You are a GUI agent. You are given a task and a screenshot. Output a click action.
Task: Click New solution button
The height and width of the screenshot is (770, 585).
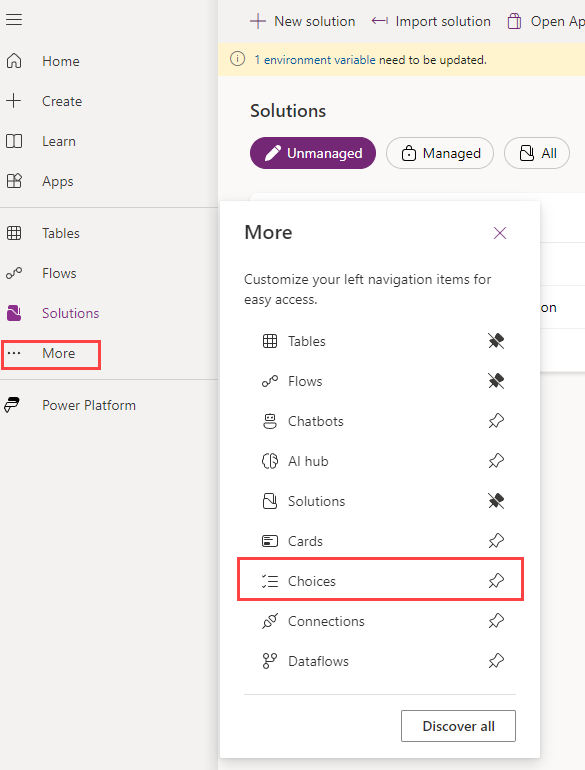pos(303,21)
